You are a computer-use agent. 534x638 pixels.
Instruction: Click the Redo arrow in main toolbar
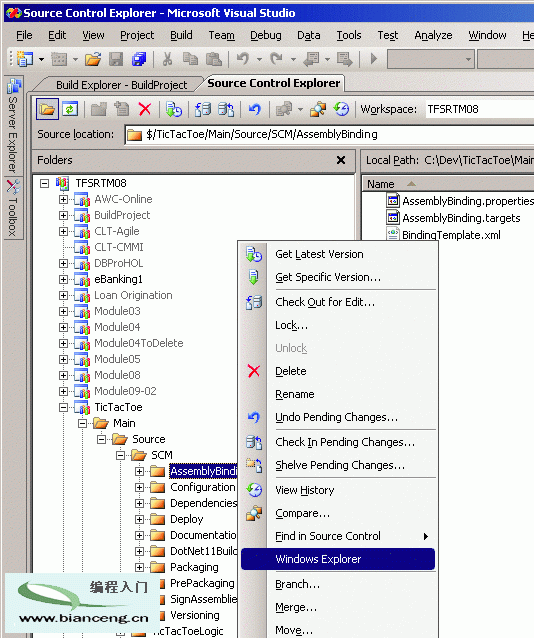click(x=277, y=59)
